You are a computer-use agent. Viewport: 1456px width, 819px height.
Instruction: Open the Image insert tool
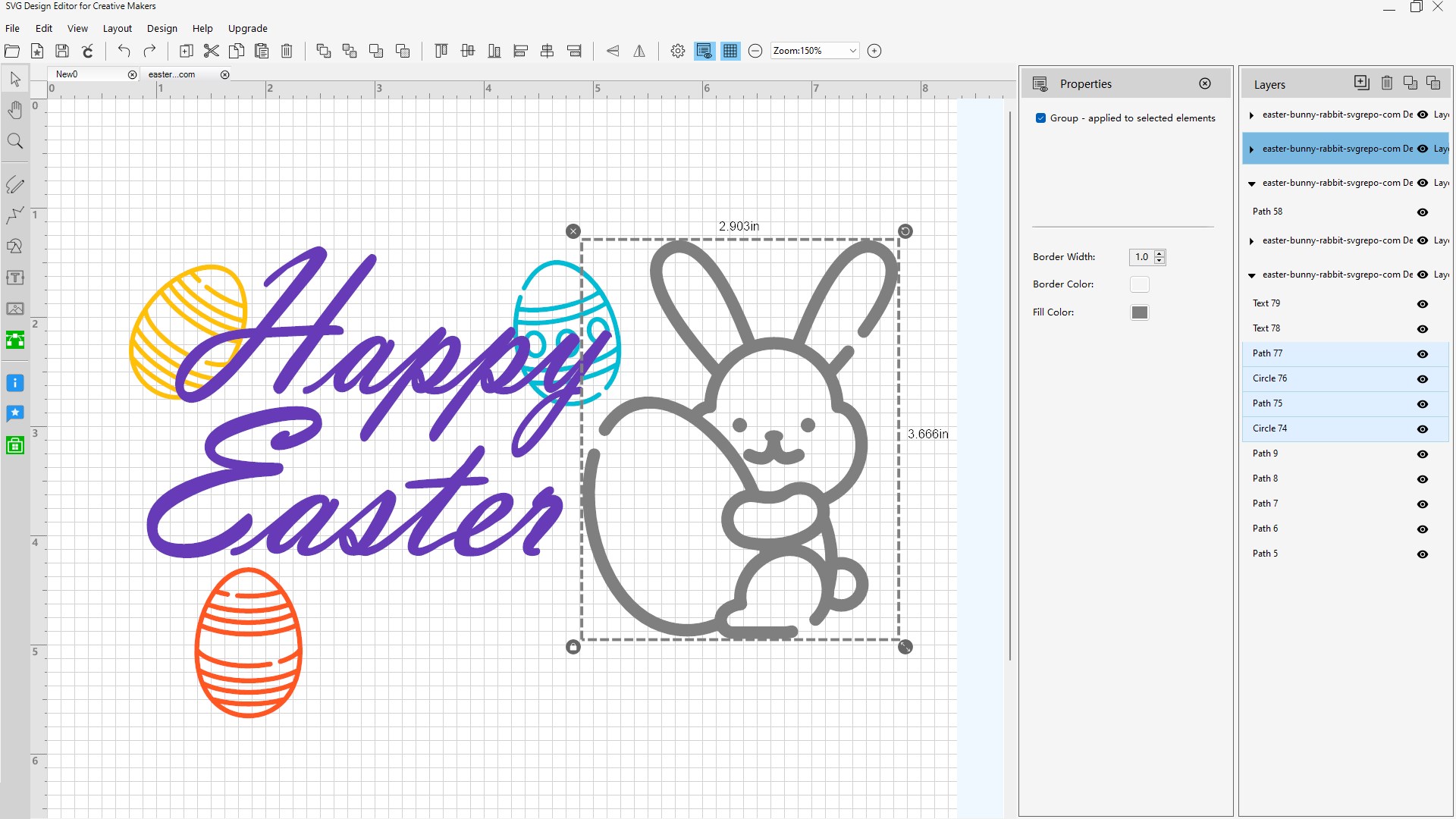[x=15, y=309]
